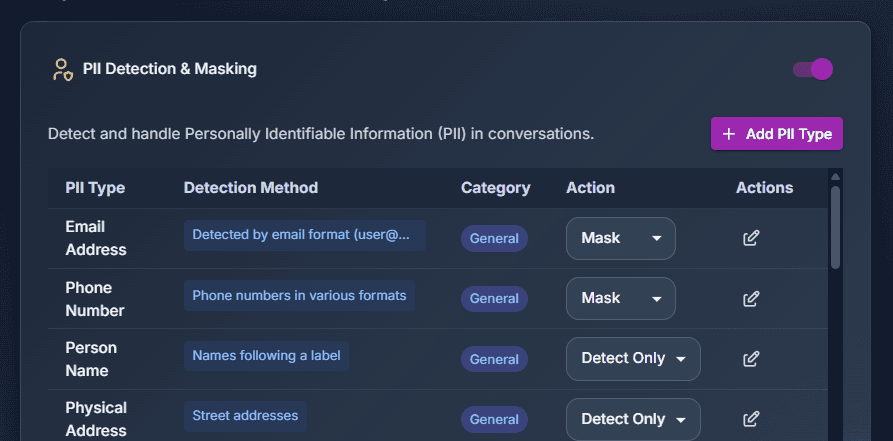This screenshot has width=893, height=441.
Task: Click the Actions column header
Action: click(x=764, y=188)
